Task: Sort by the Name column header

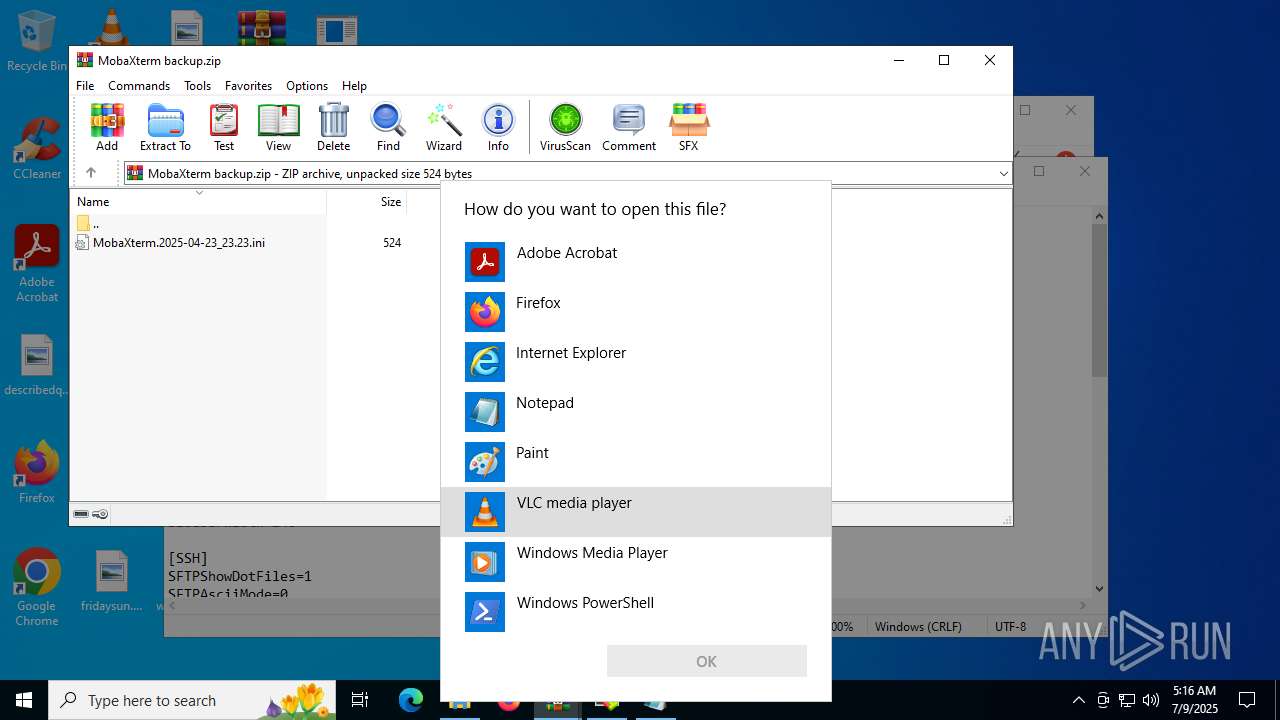Action: [x=198, y=201]
